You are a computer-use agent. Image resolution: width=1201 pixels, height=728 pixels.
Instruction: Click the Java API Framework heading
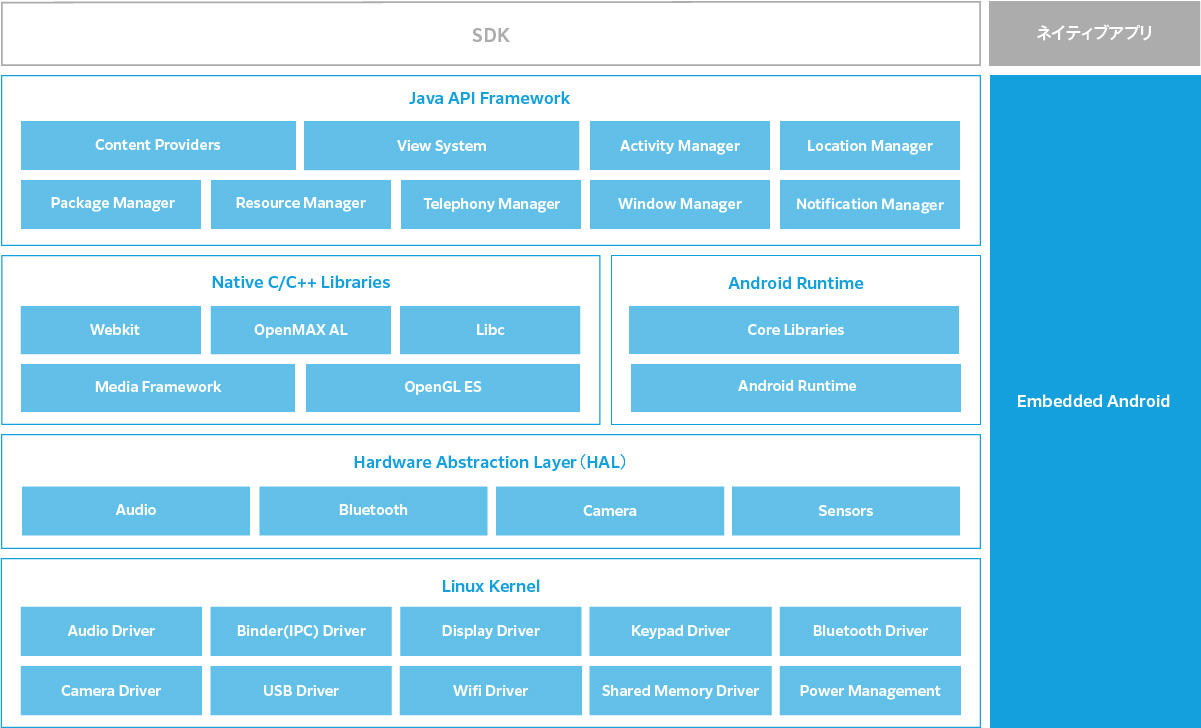click(x=490, y=98)
